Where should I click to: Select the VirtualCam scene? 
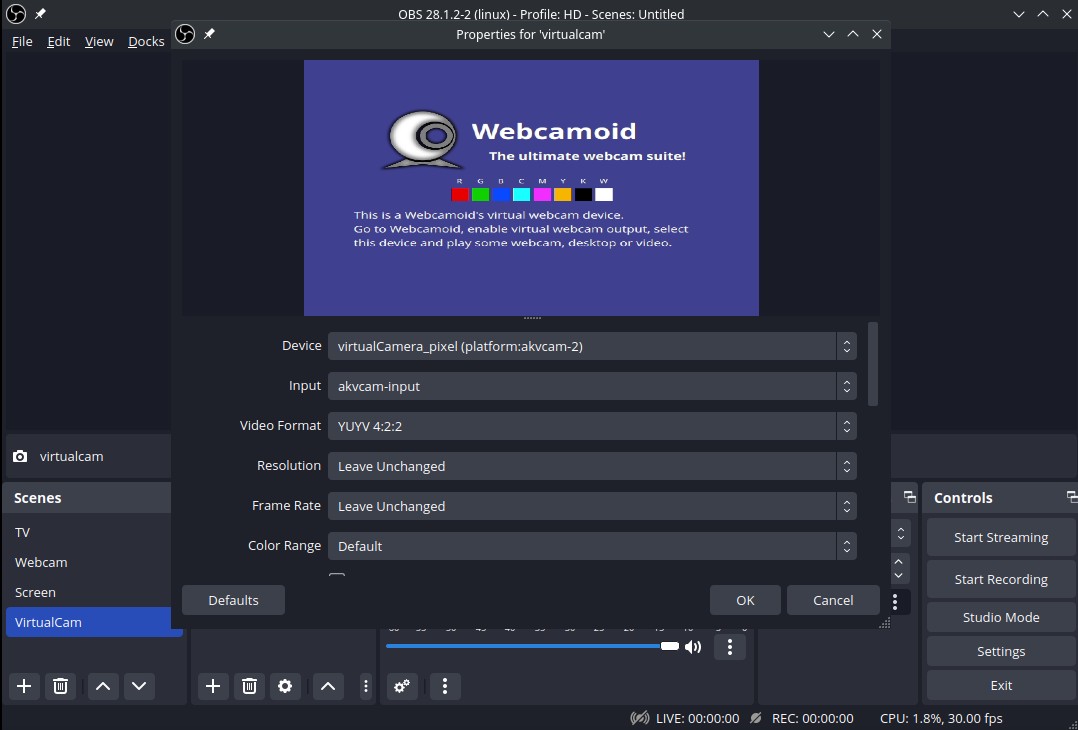[88, 622]
